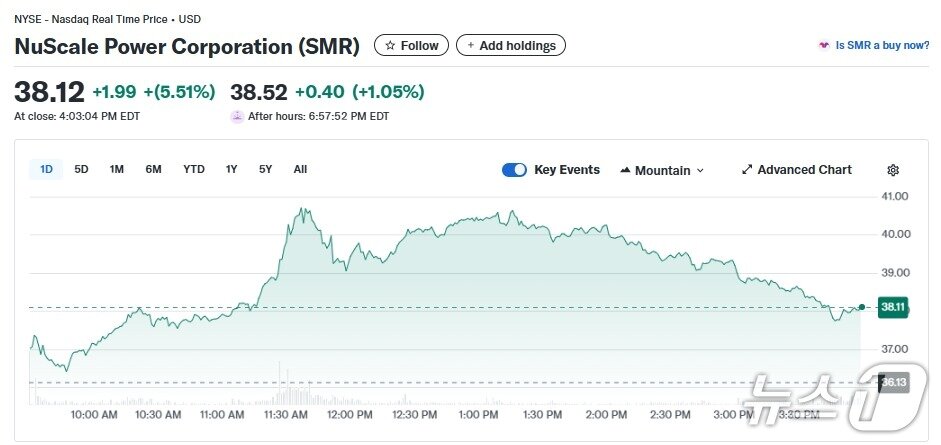Click the 38.11 current price marker
This screenshot has width=941, height=445.
[x=892, y=308]
